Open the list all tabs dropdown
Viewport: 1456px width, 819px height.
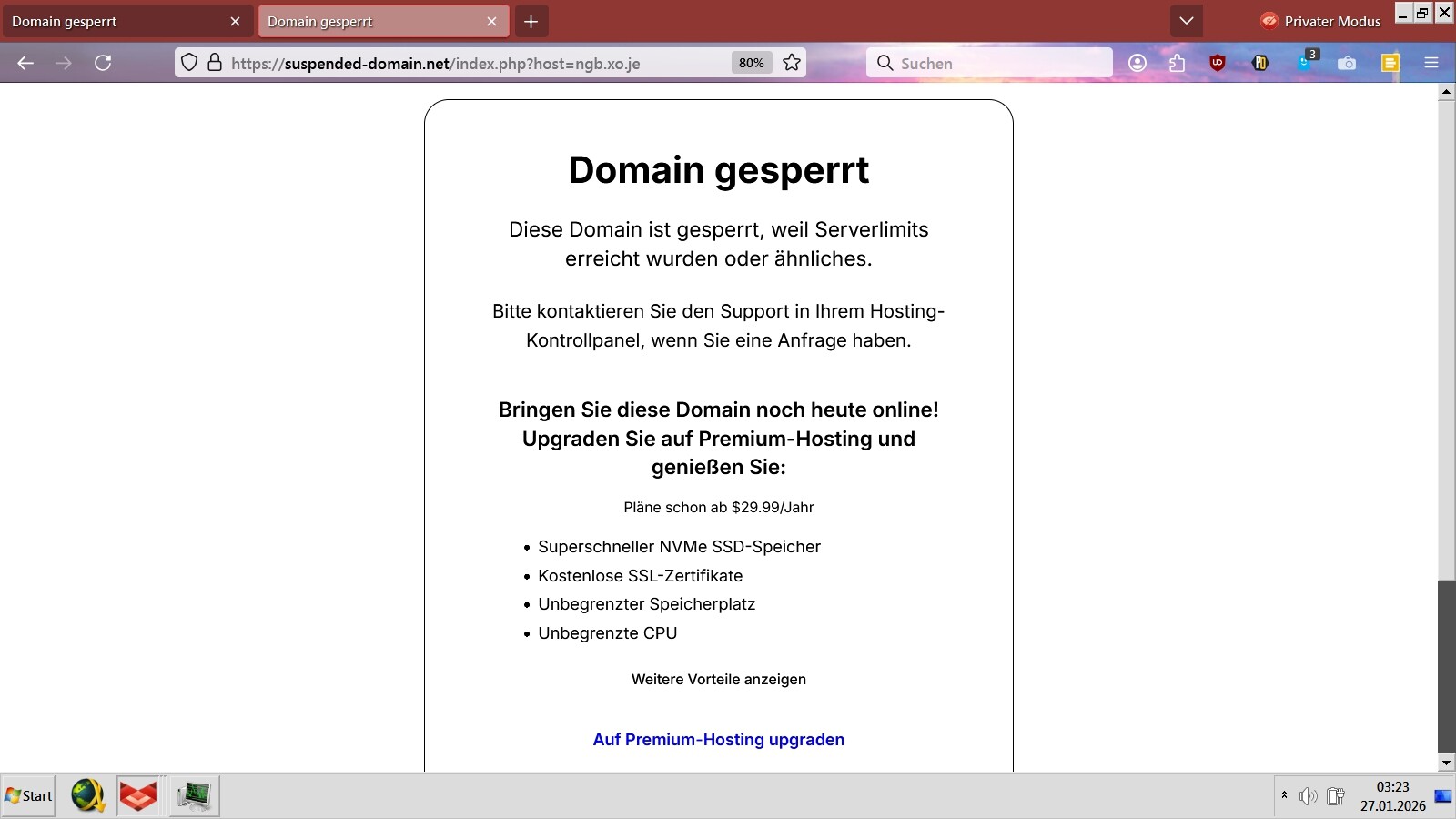pyautogui.click(x=1186, y=21)
